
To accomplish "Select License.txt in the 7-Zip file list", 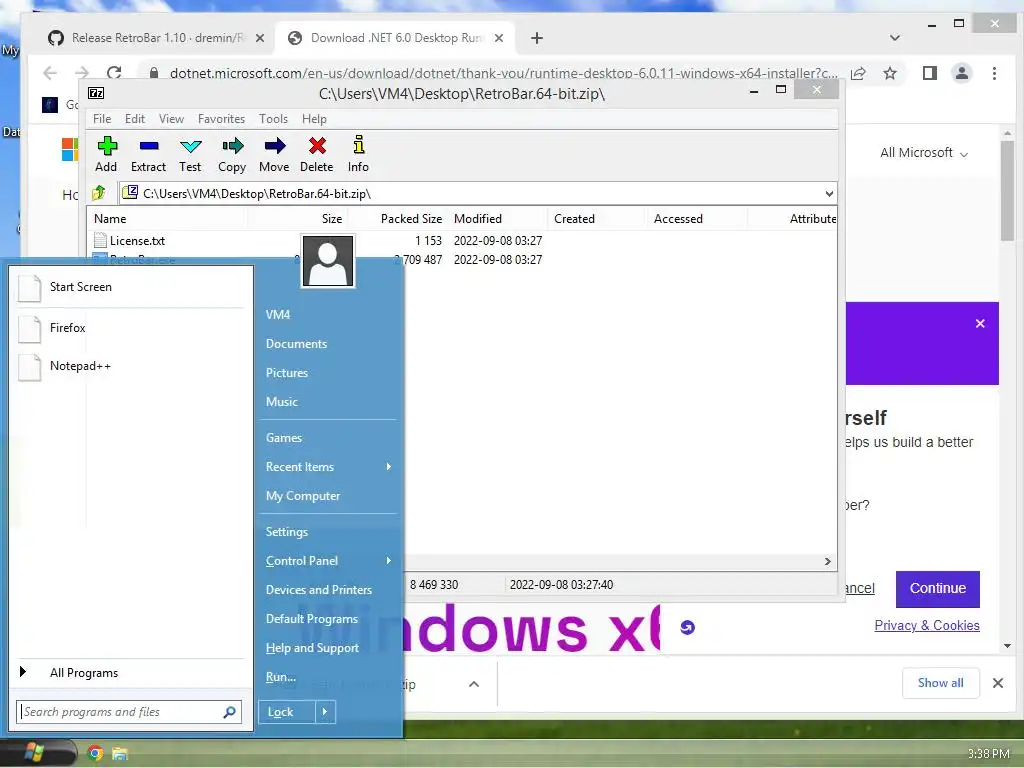I will click(136, 241).
